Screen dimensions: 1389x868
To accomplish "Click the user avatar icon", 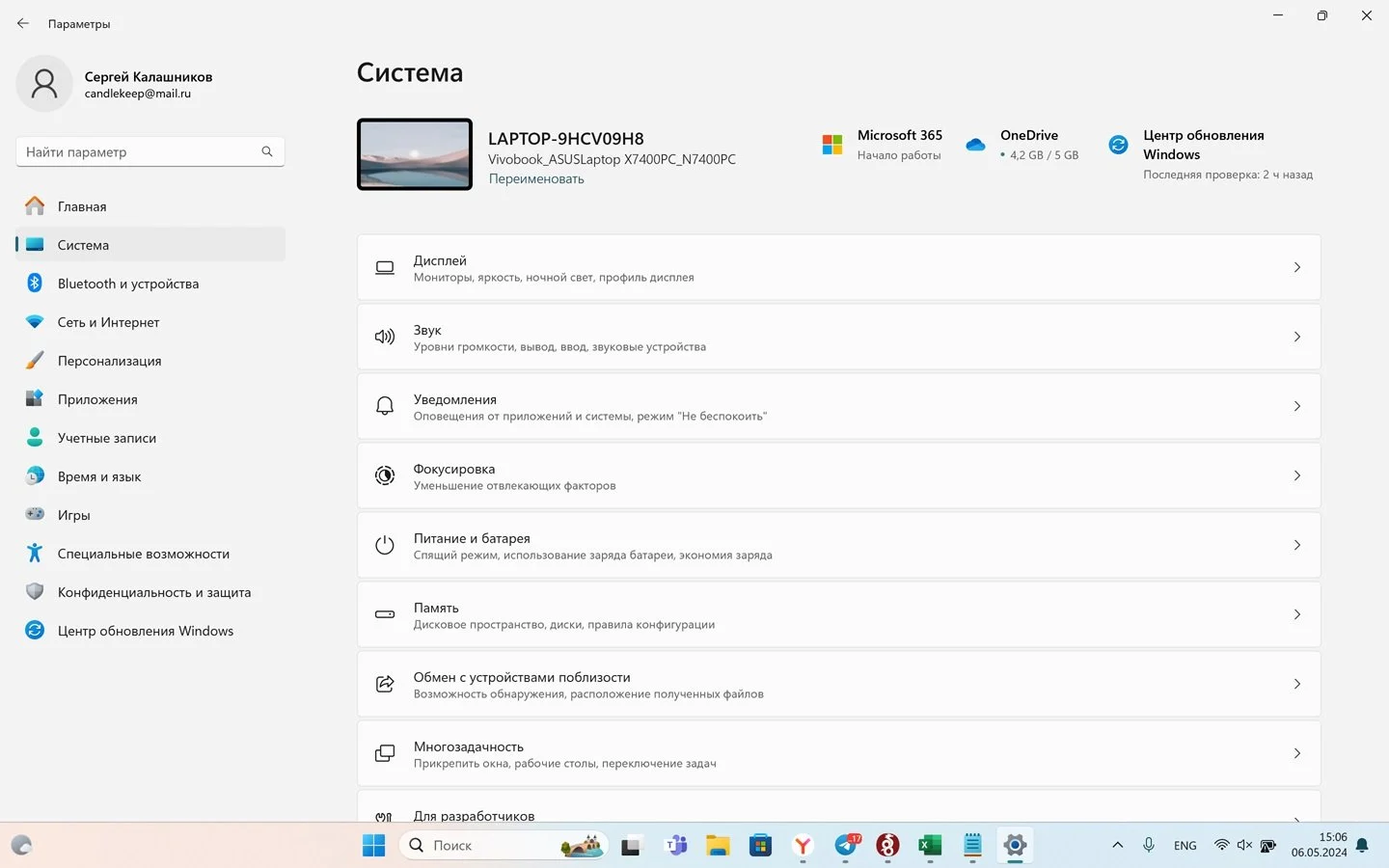I will click(44, 84).
